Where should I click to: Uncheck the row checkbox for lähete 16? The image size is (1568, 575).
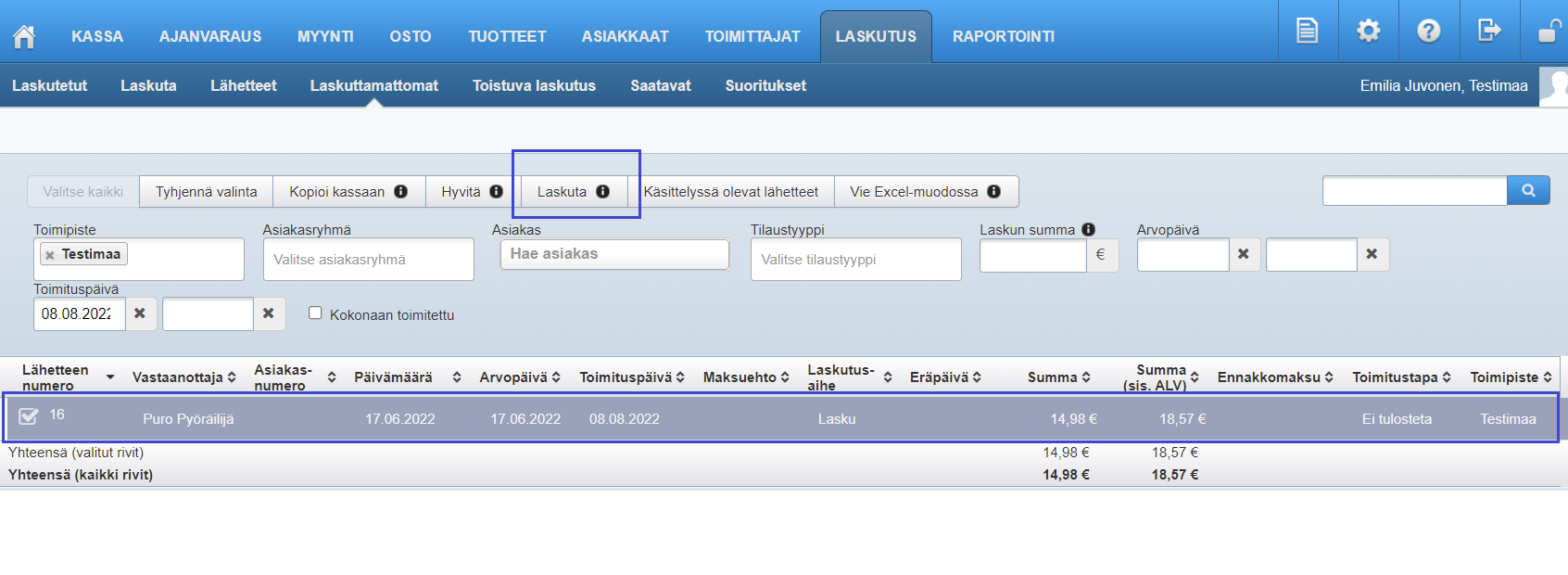click(x=29, y=416)
